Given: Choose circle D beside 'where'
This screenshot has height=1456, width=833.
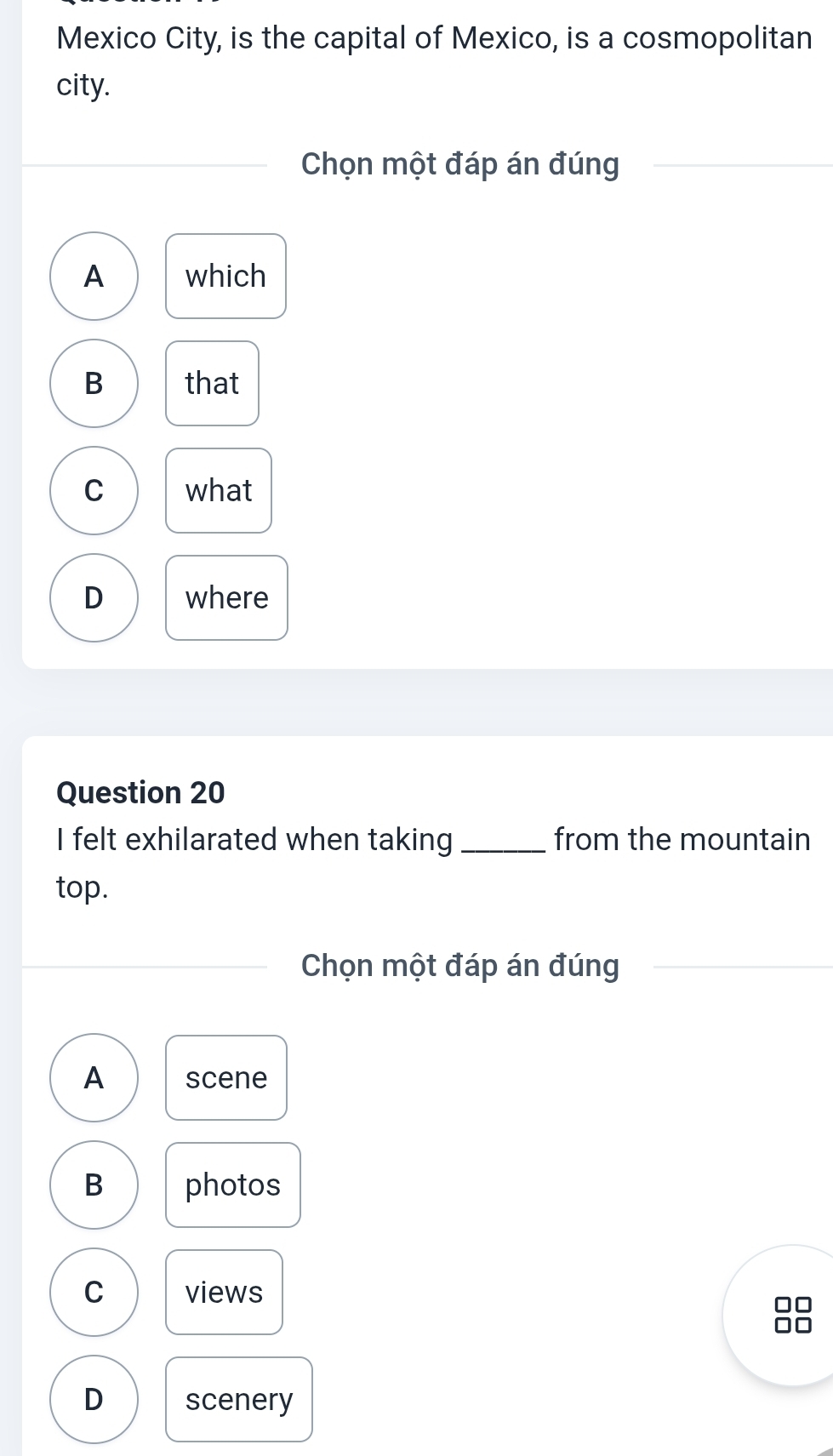Looking at the screenshot, I should tap(94, 597).
